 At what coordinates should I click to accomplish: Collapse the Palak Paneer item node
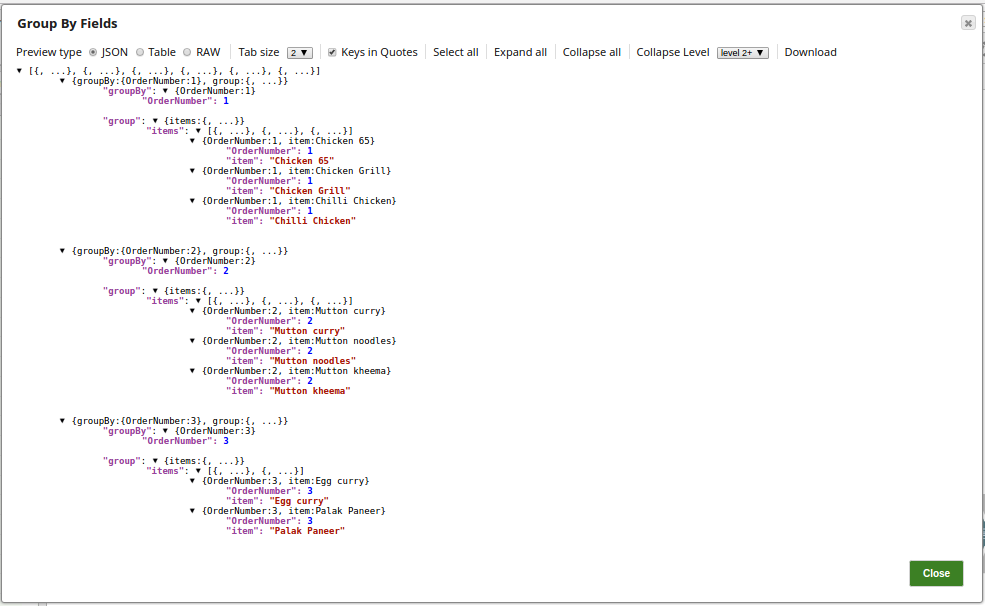(193, 511)
